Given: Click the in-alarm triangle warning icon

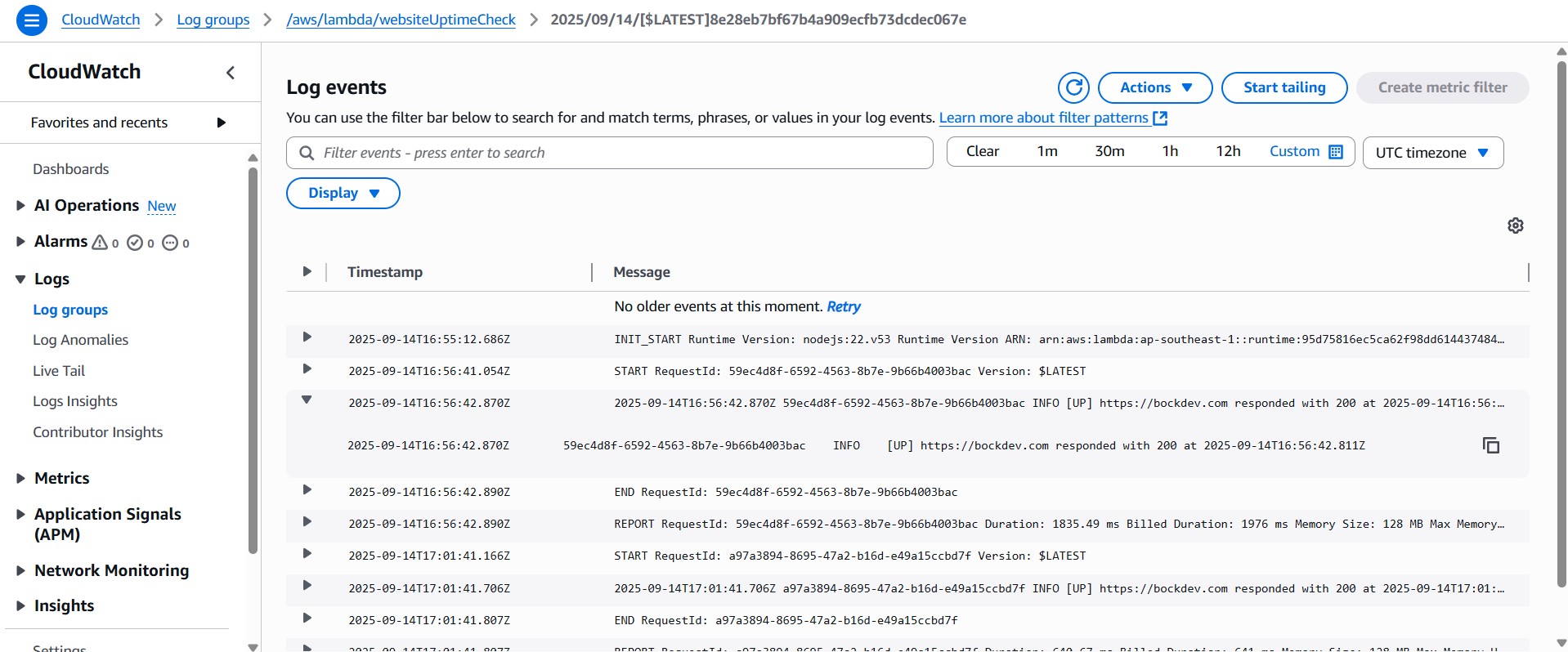Looking at the screenshot, I should (x=100, y=243).
